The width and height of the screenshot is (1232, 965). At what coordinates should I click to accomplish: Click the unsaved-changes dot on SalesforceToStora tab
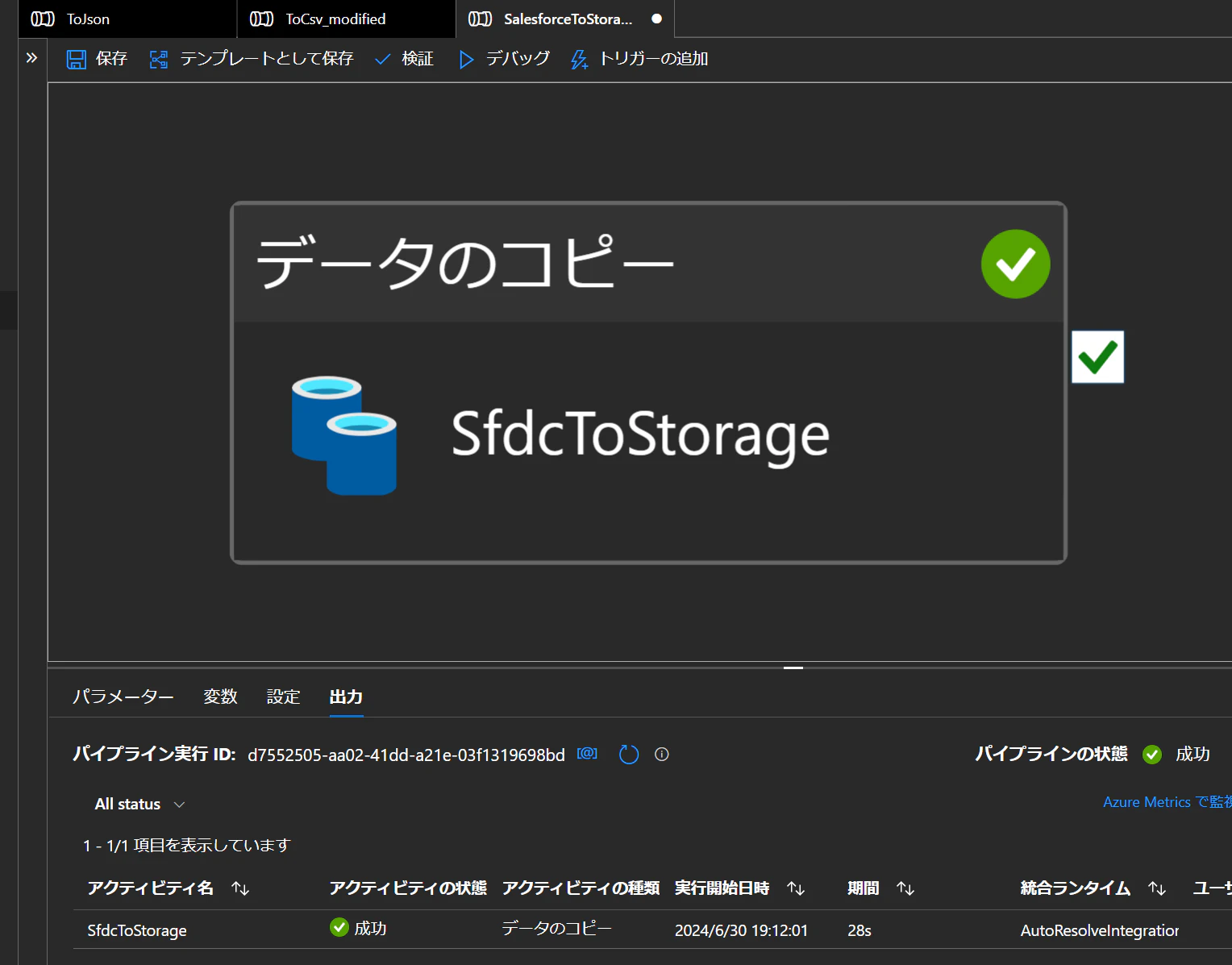pos(656,19)
